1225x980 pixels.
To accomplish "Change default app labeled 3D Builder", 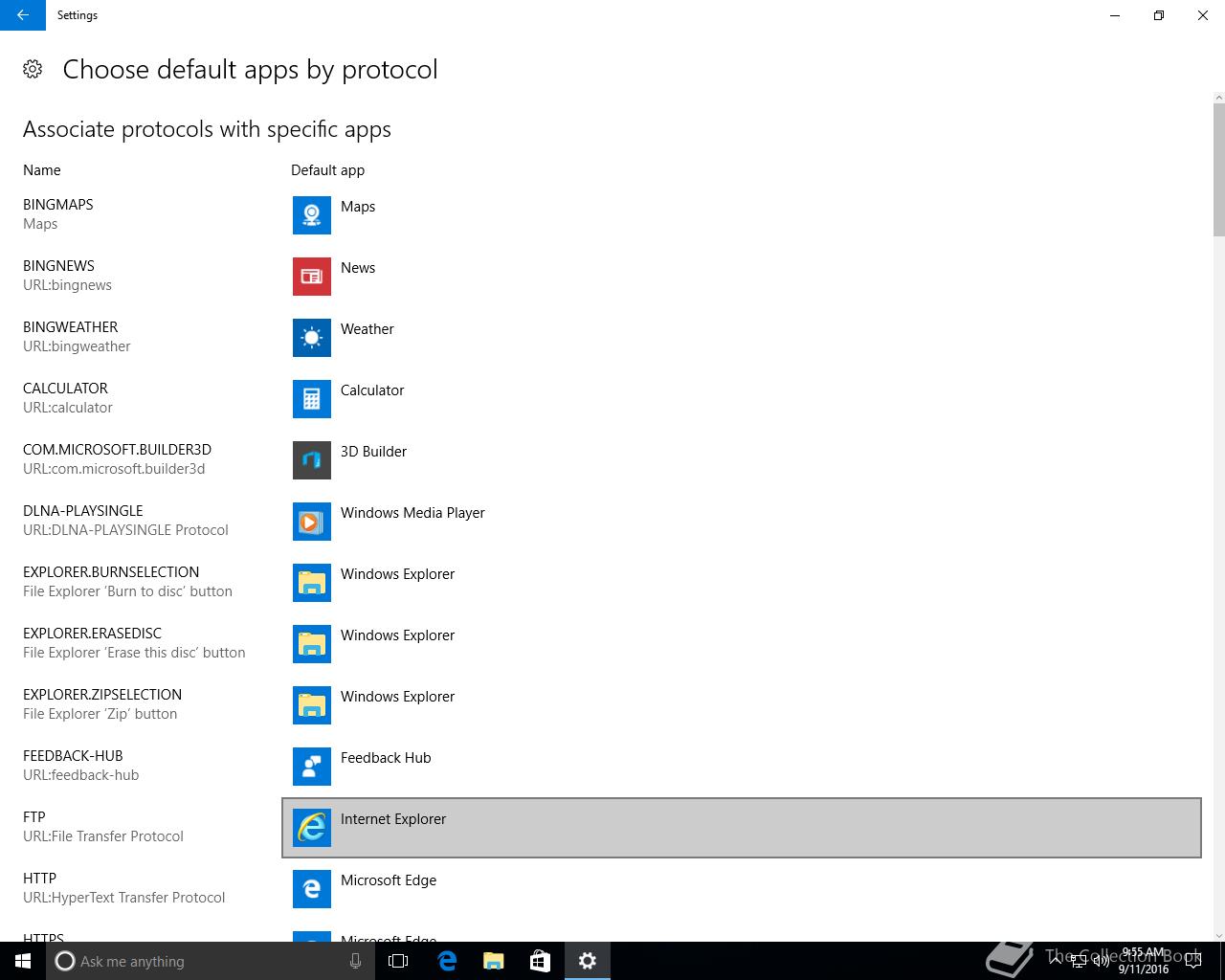I will point(373,452).
